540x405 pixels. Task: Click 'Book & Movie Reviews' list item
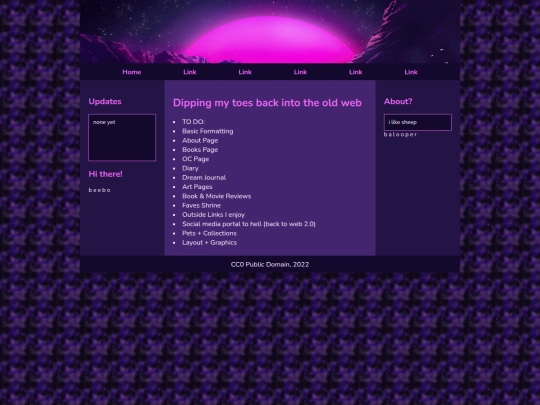217,196
